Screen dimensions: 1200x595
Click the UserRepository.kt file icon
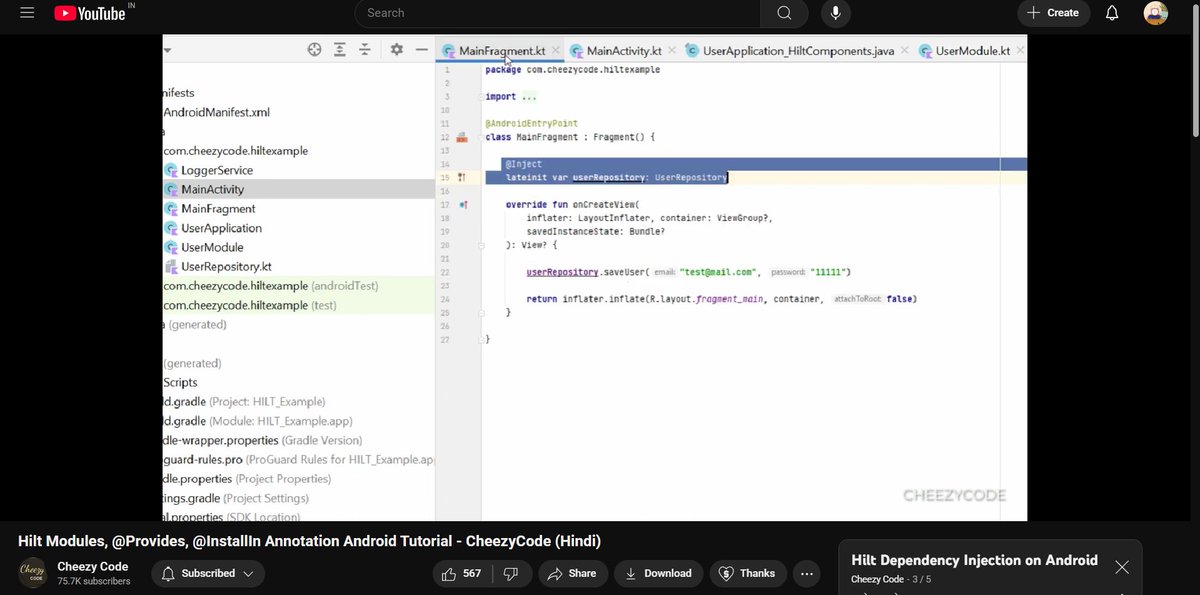pyautogui.click(x=171, y=266)
